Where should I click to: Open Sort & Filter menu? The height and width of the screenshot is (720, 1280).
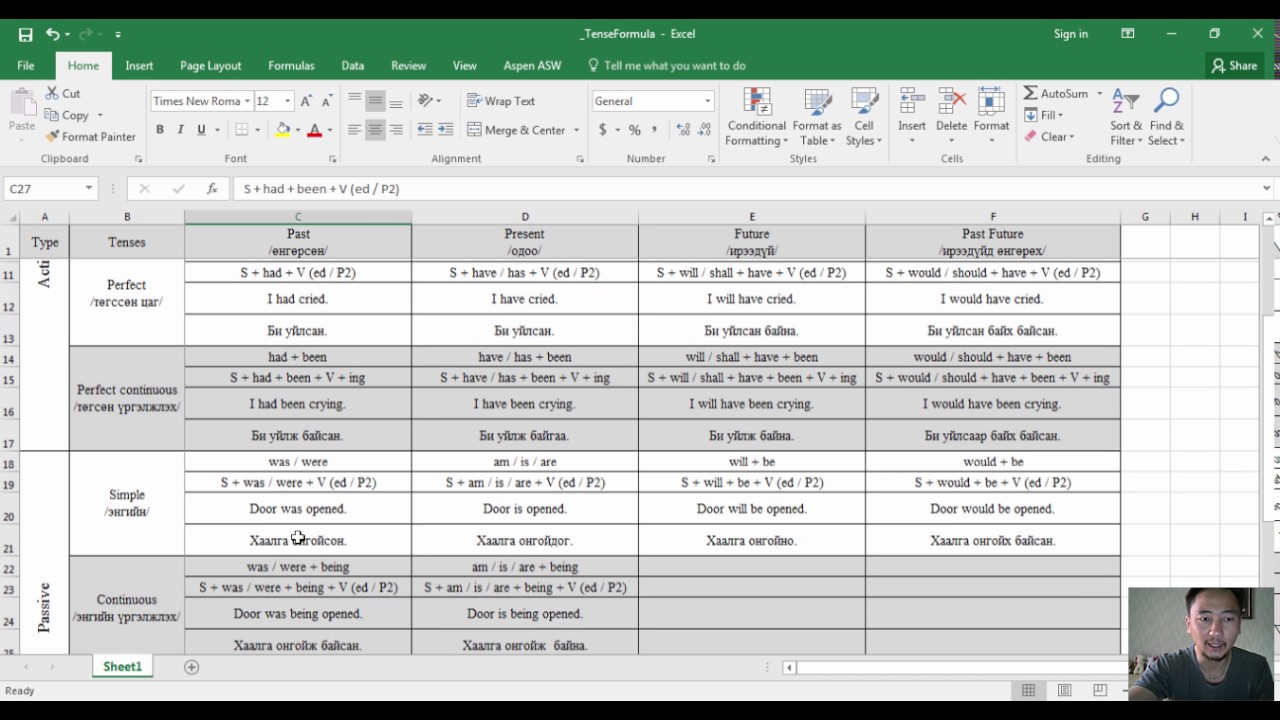(1126, 117)
